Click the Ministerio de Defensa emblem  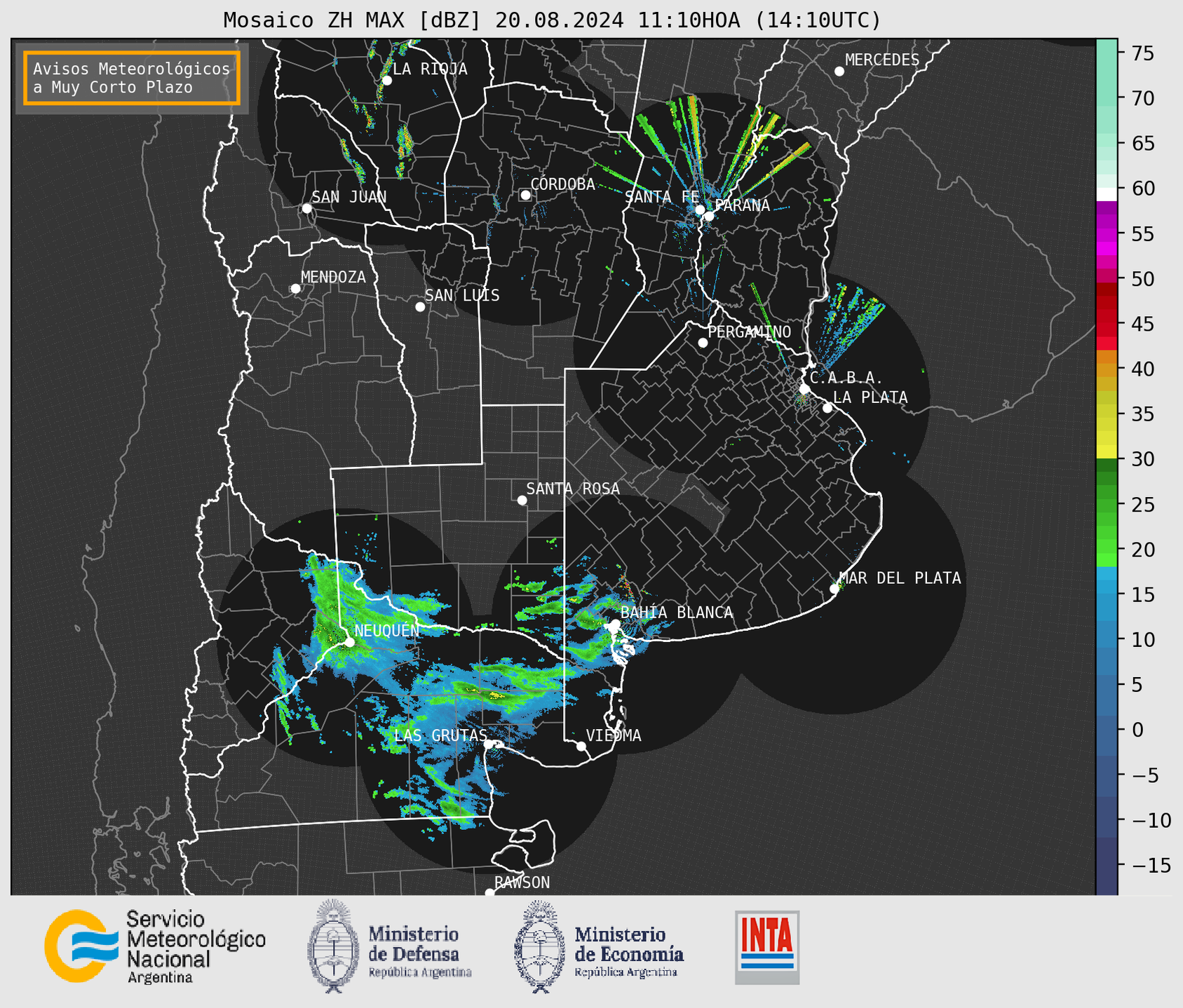[334, 946]
